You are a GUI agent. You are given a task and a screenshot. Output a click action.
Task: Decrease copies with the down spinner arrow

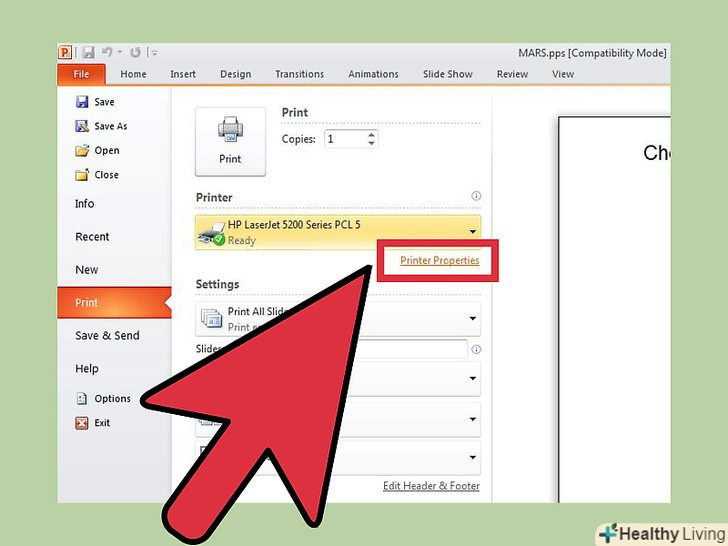click(371, 143)
